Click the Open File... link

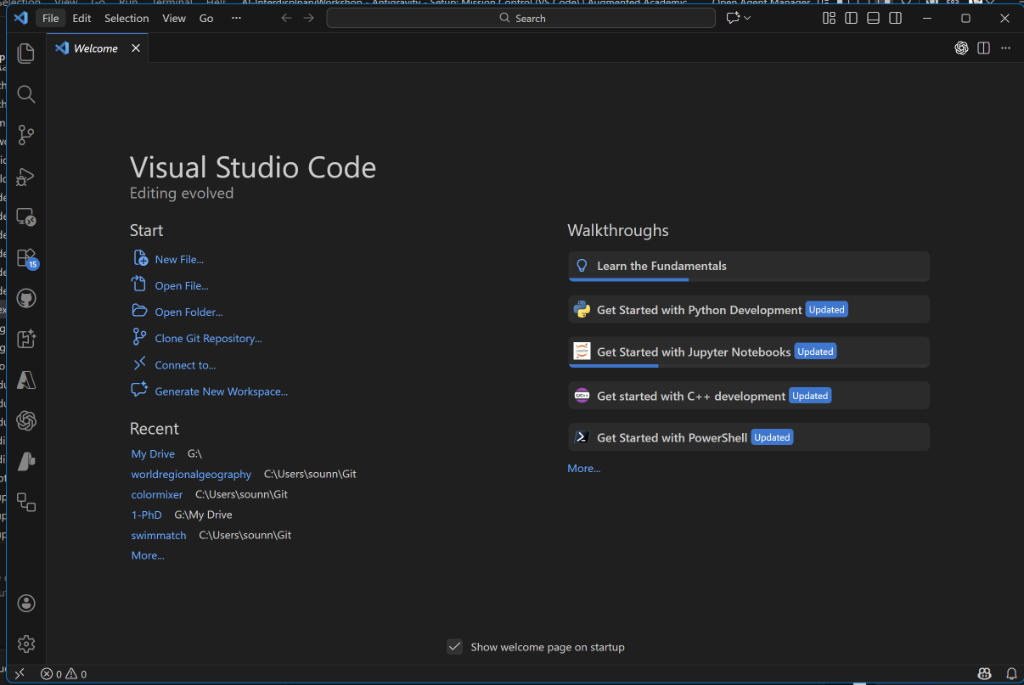point(182,285)
